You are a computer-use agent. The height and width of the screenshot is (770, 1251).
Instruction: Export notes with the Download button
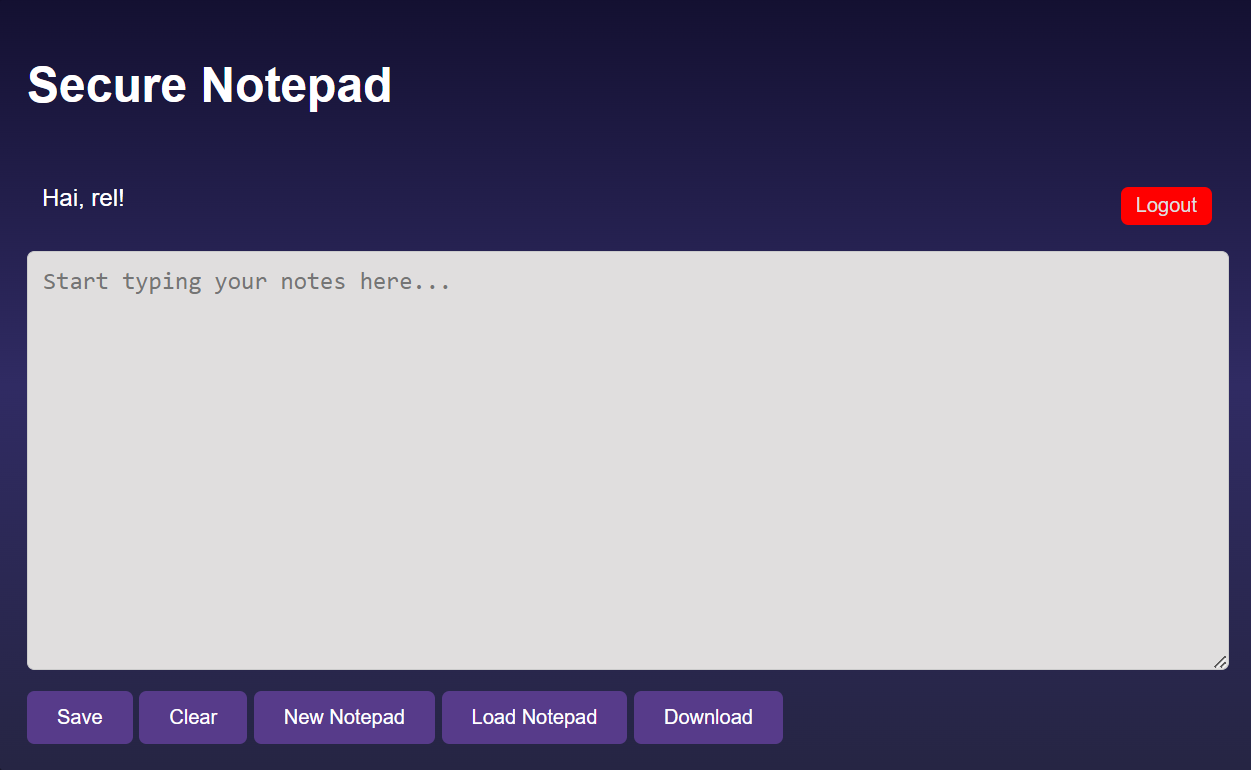(708, 717)
